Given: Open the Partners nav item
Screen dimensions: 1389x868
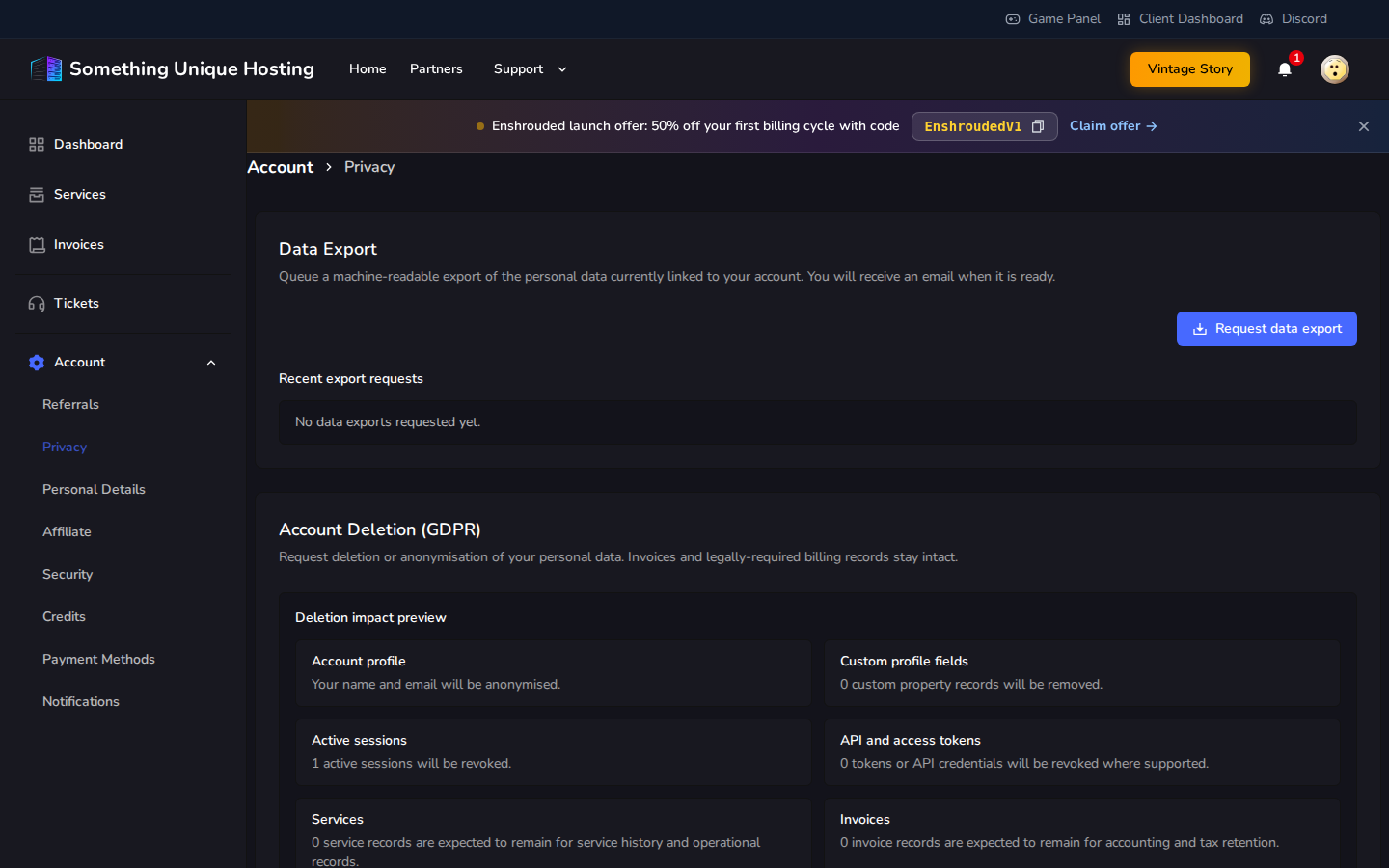Looking at the screenshot, I should [x=436, y=69].
